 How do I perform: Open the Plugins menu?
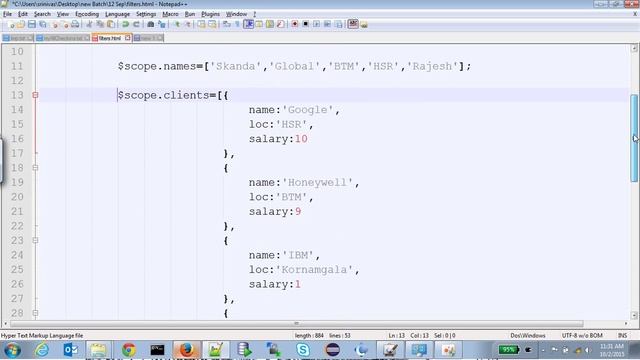(210, 14)
